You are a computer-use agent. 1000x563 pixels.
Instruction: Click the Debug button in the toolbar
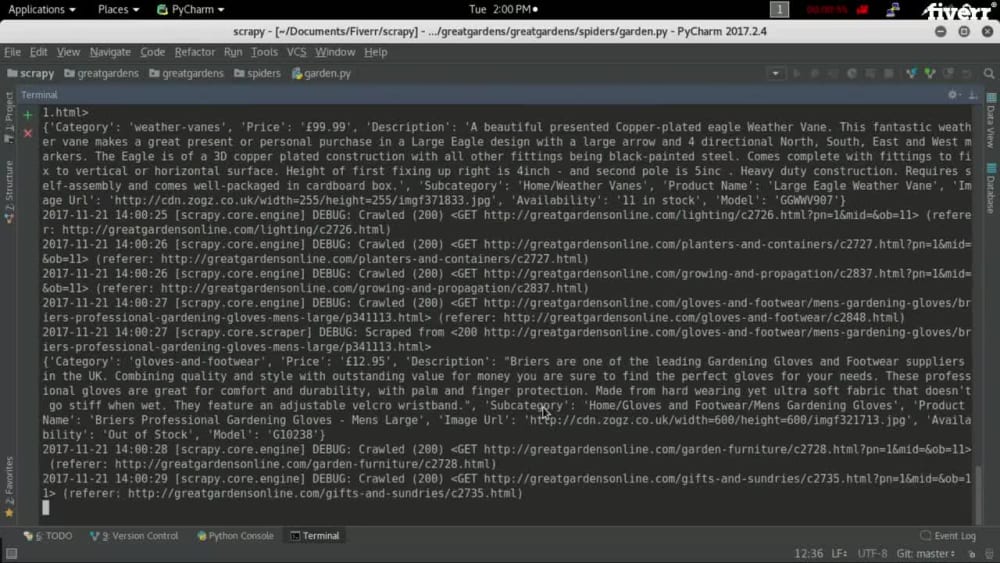tap(814, 73)
